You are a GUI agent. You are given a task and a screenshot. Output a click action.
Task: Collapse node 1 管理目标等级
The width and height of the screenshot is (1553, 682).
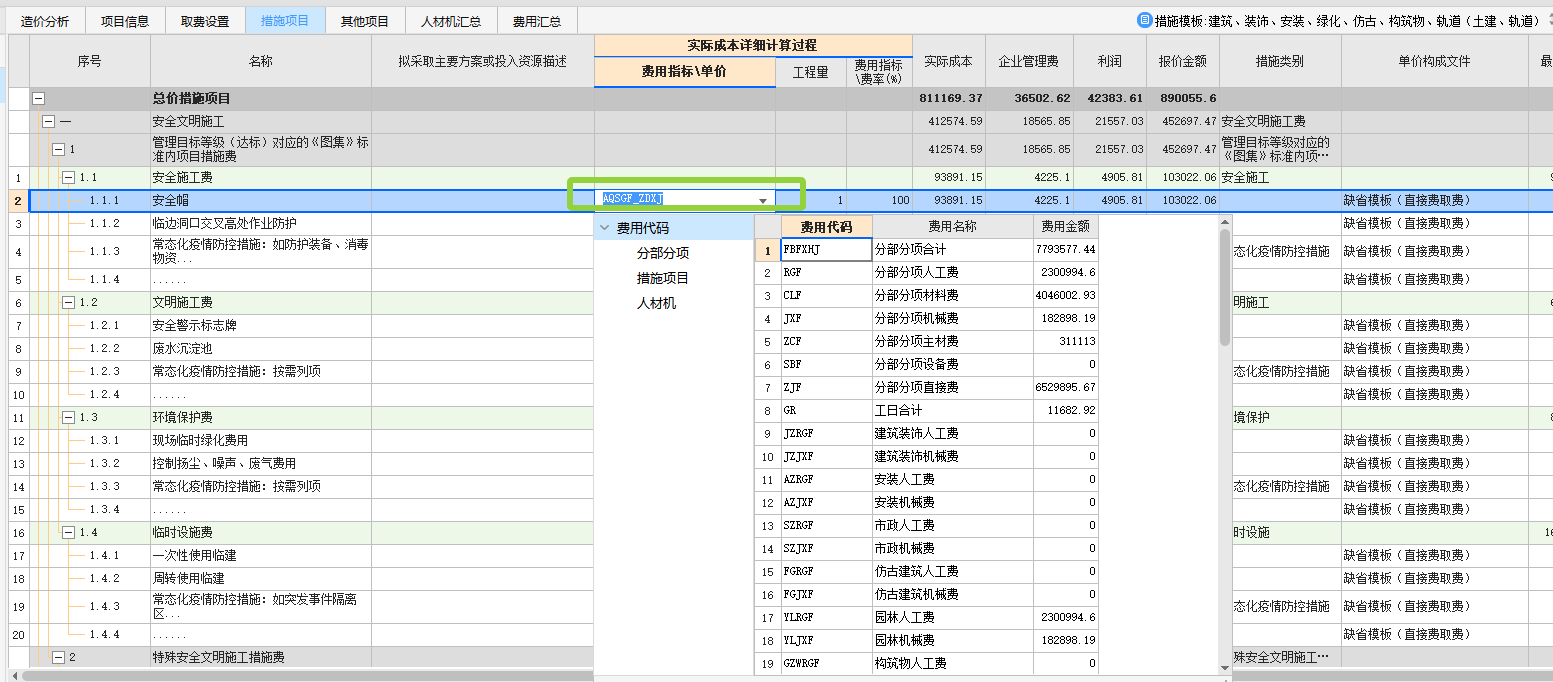58,149
